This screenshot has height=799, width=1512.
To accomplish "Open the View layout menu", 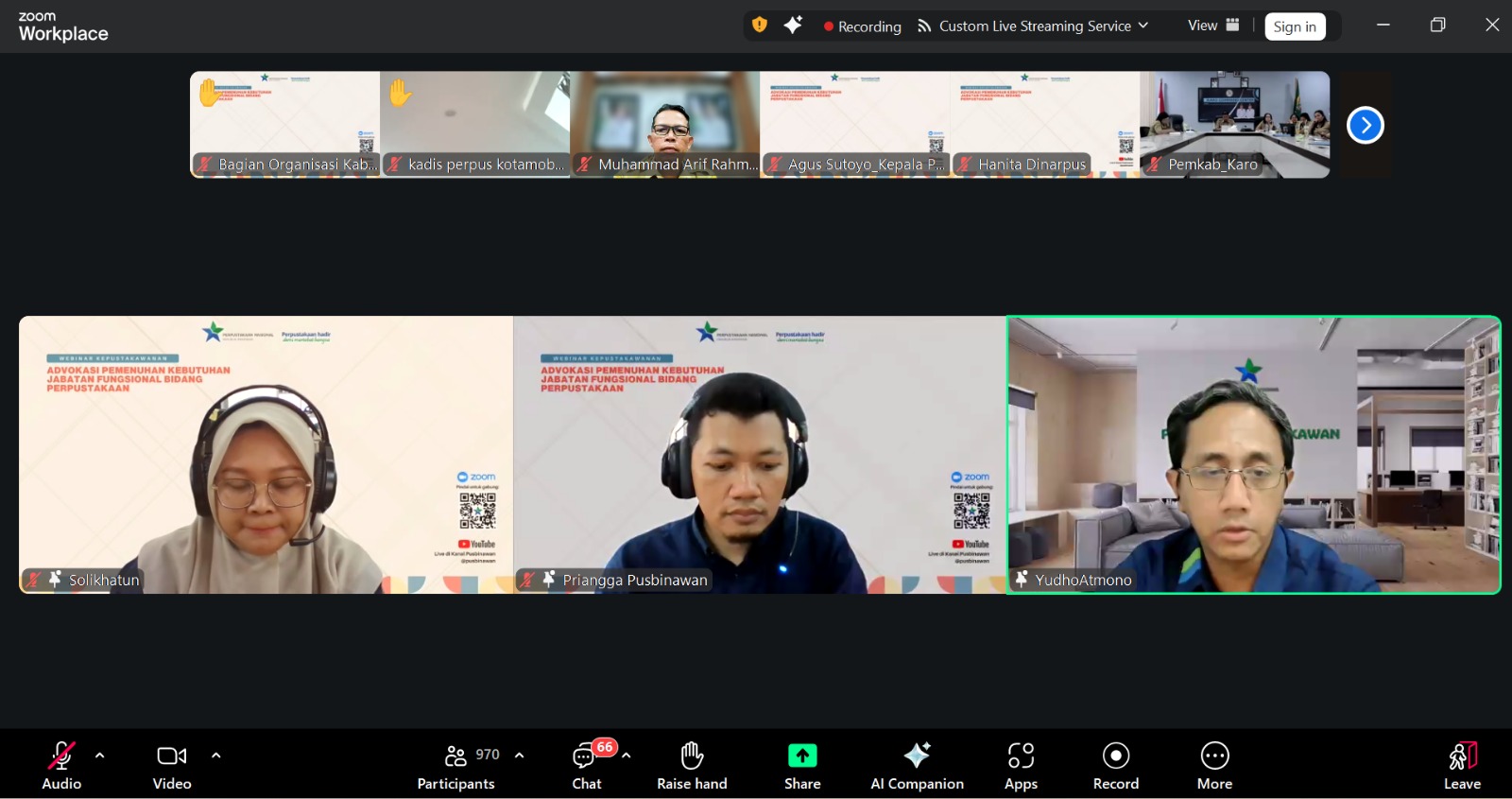I will tap(1213, 26).
